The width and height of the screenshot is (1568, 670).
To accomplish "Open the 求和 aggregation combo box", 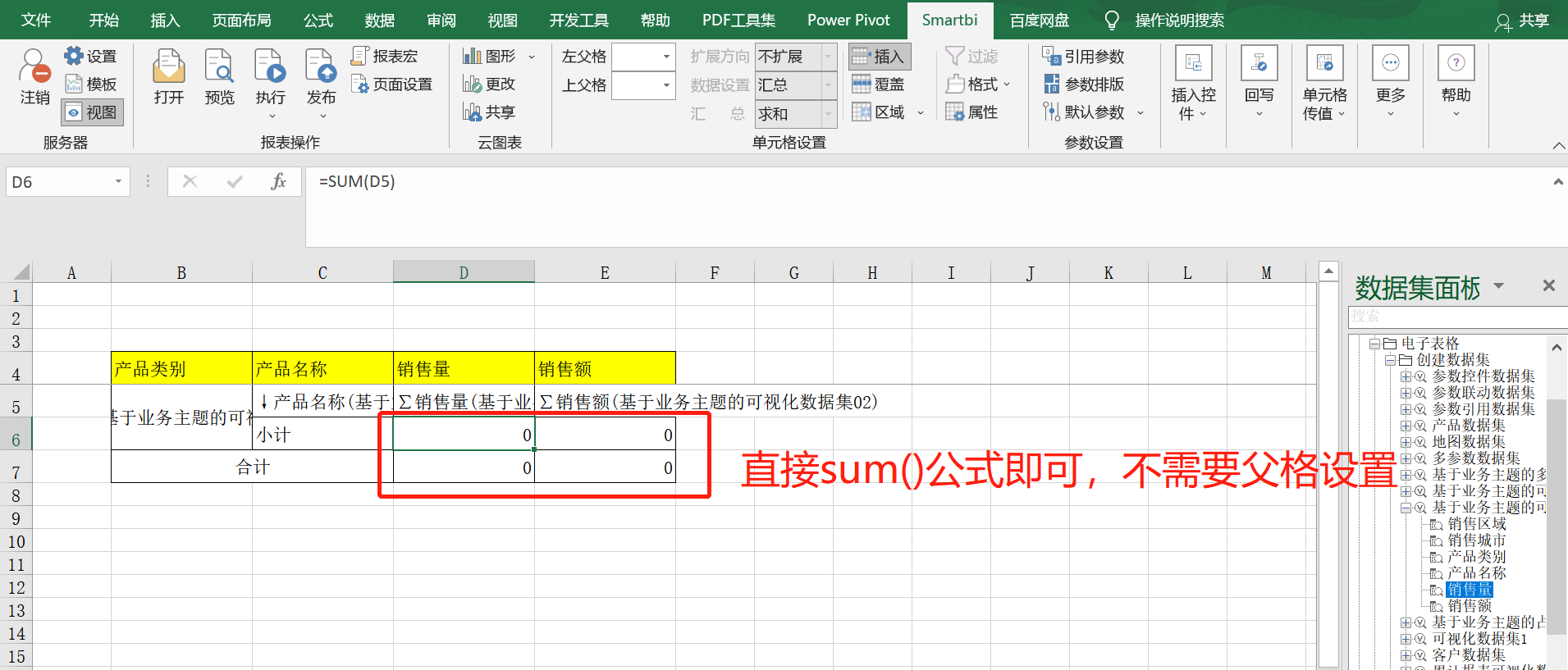I will [x=795, y=114].
